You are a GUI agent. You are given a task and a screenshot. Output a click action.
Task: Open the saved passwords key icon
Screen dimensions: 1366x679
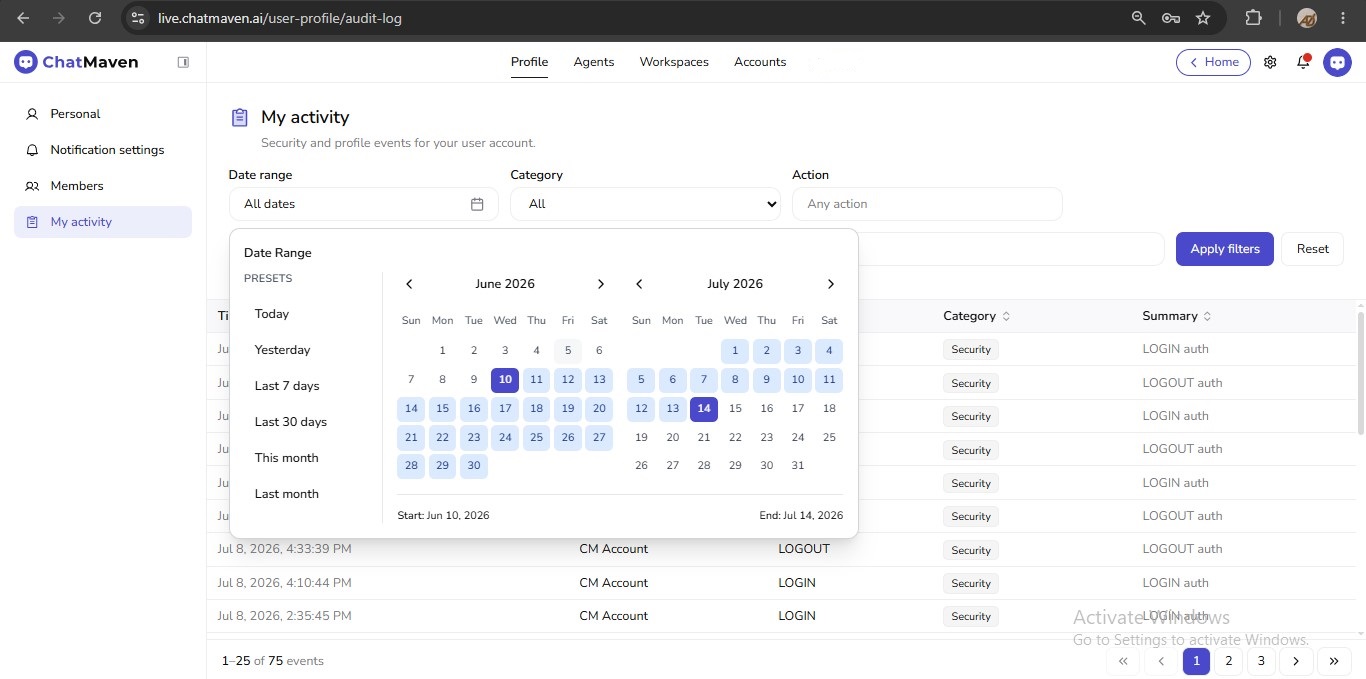point(1171,18)
